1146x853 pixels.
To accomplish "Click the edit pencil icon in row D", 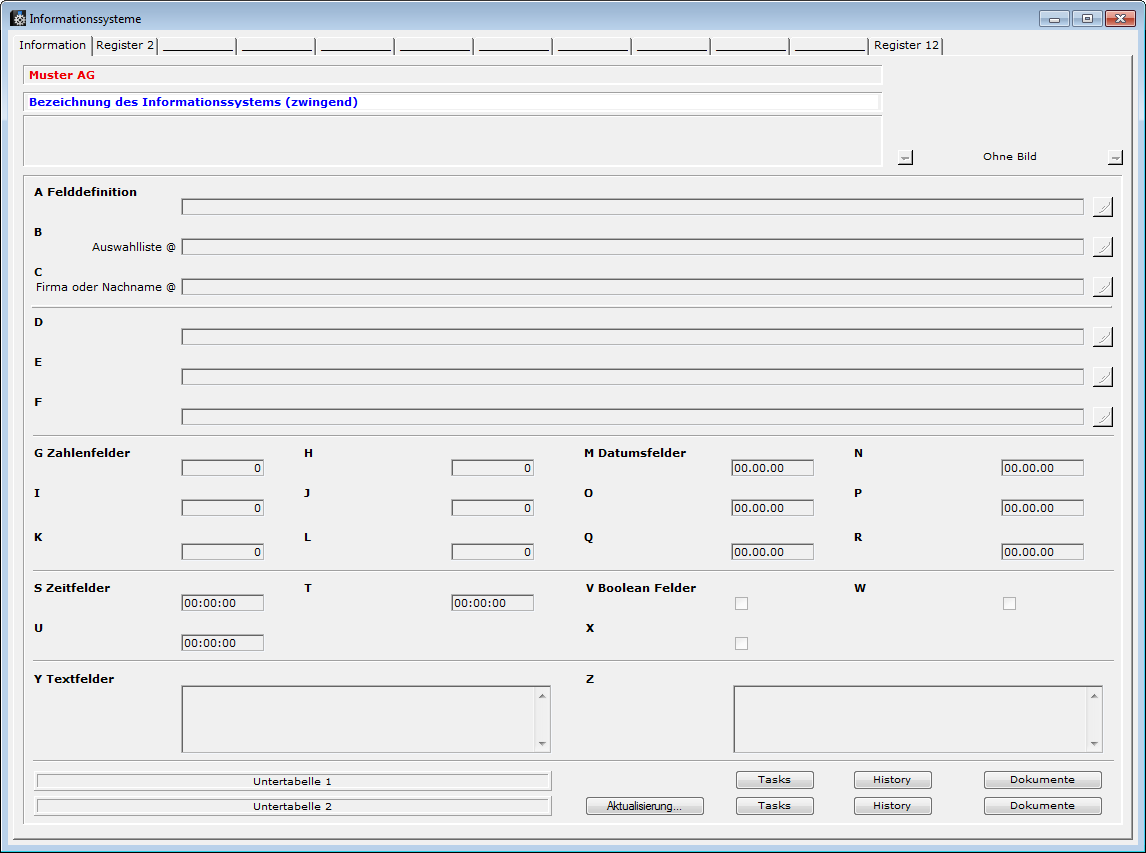I will (1102, 337).
